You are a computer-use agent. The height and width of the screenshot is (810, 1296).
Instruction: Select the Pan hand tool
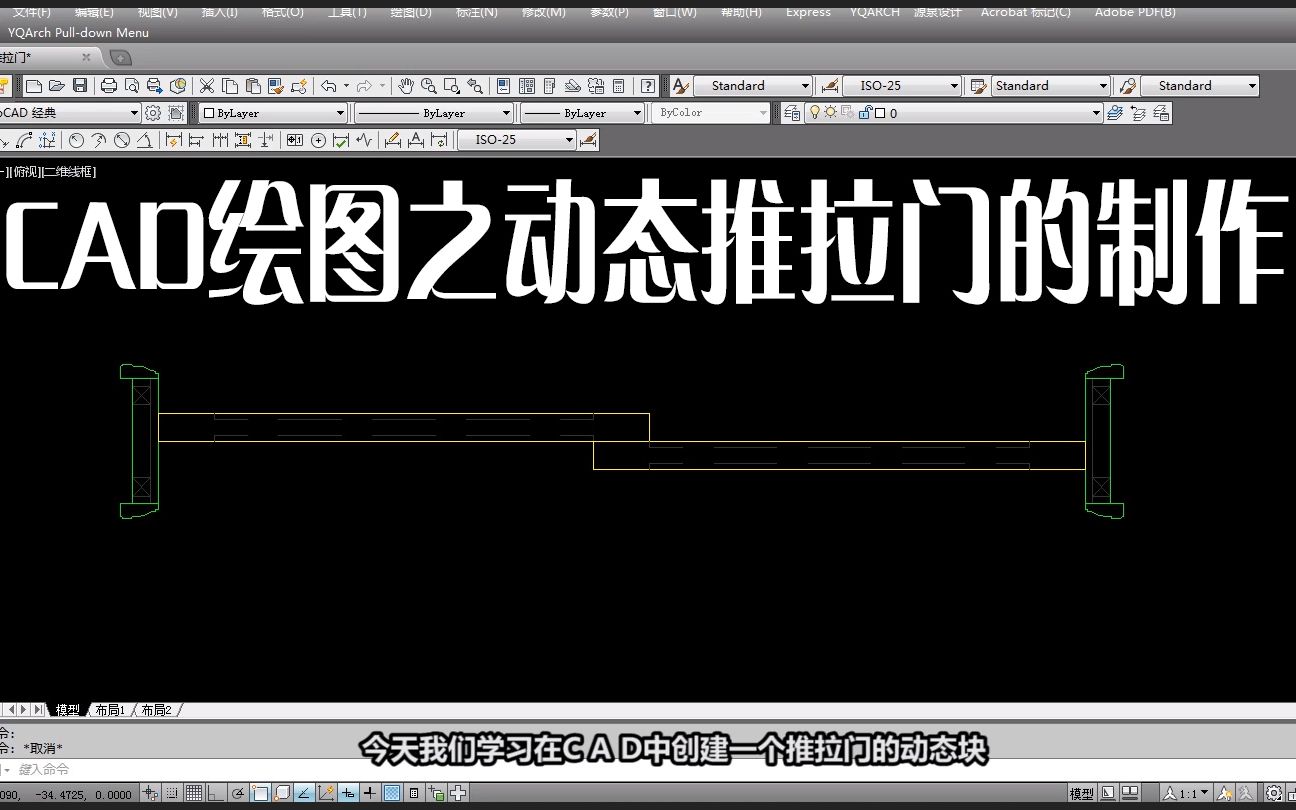coord(405,86)
